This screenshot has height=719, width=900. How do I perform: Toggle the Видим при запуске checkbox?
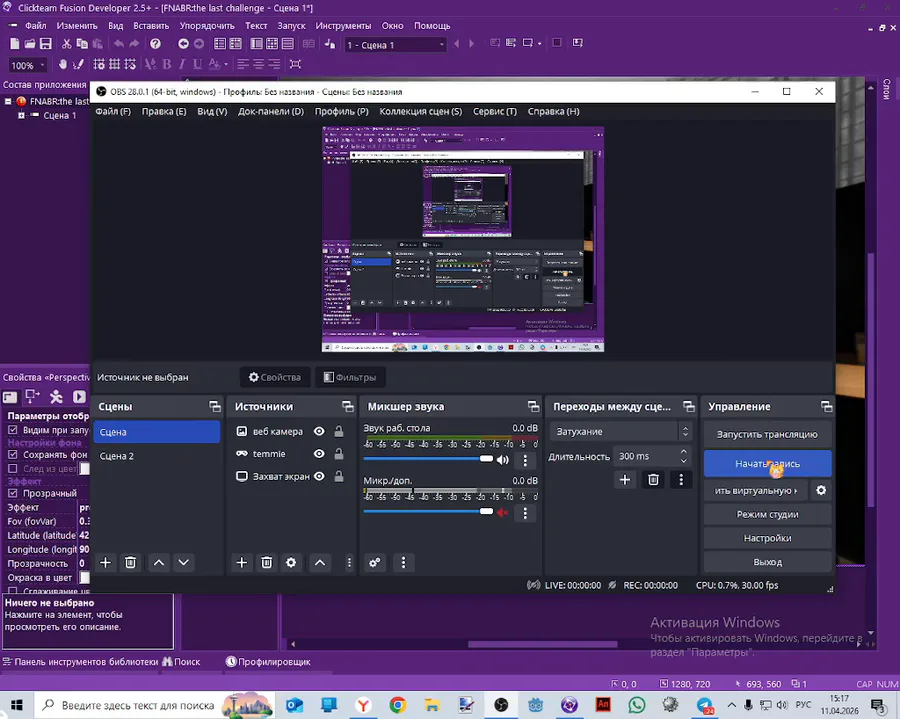(13, 430)
